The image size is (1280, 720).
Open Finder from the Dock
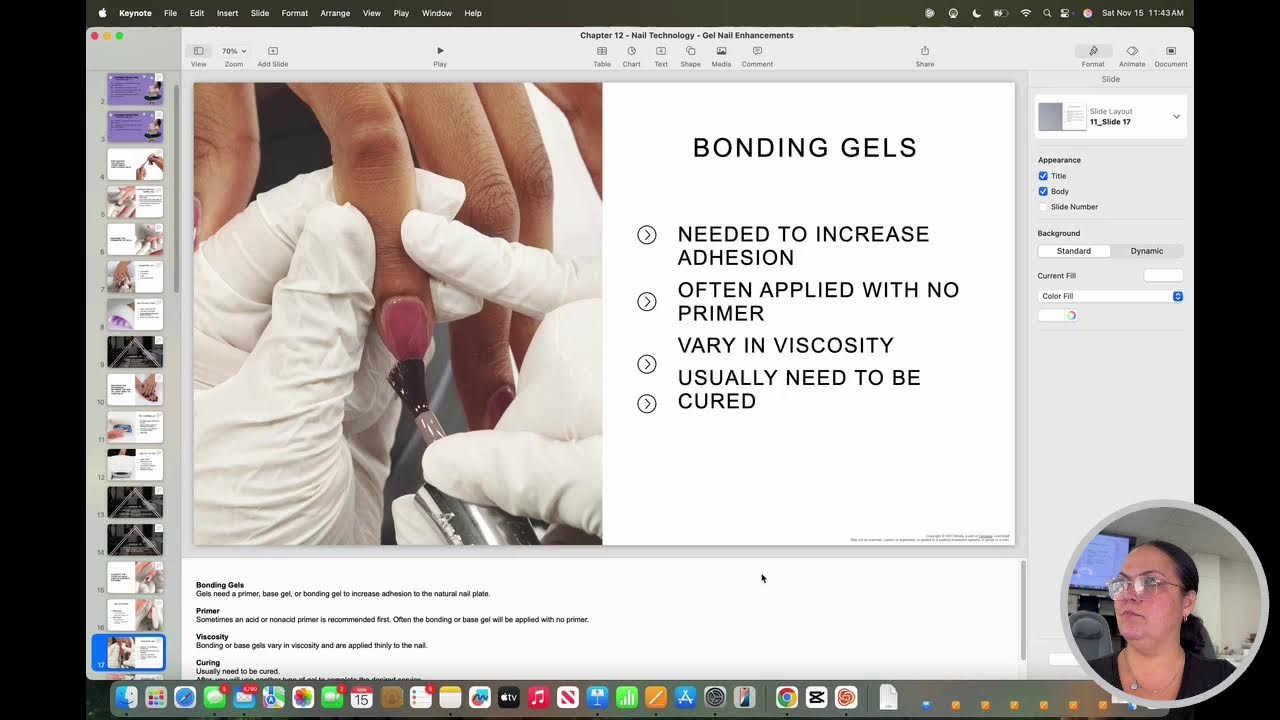(x=126, y=697)
